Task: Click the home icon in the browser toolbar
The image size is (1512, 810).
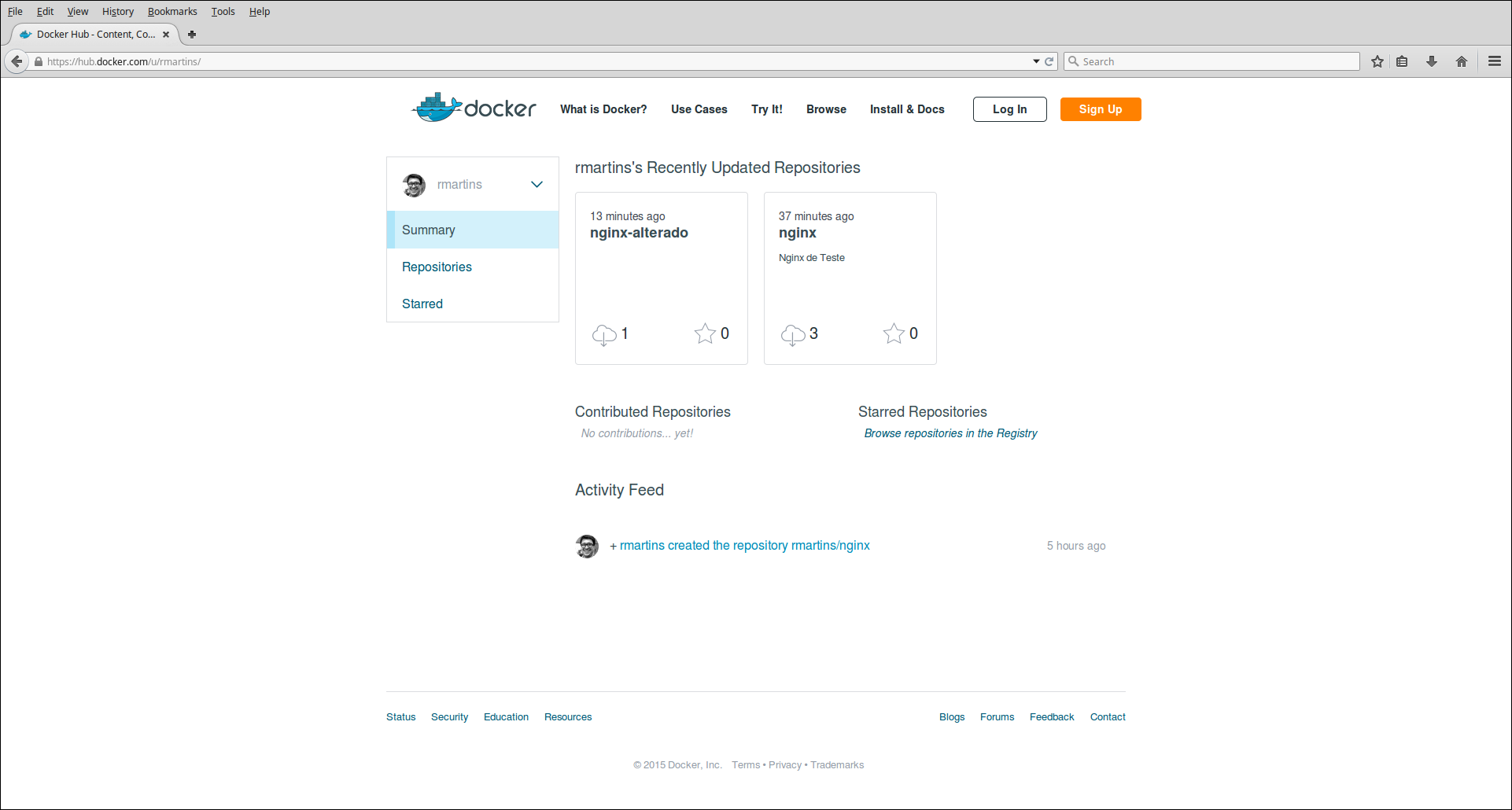Action: [x=1462, y=61]
